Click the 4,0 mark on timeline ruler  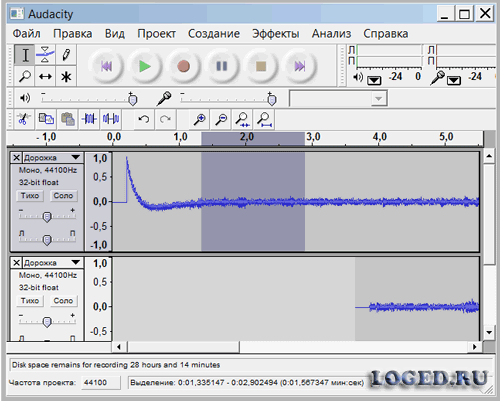[x=379, y=137]
